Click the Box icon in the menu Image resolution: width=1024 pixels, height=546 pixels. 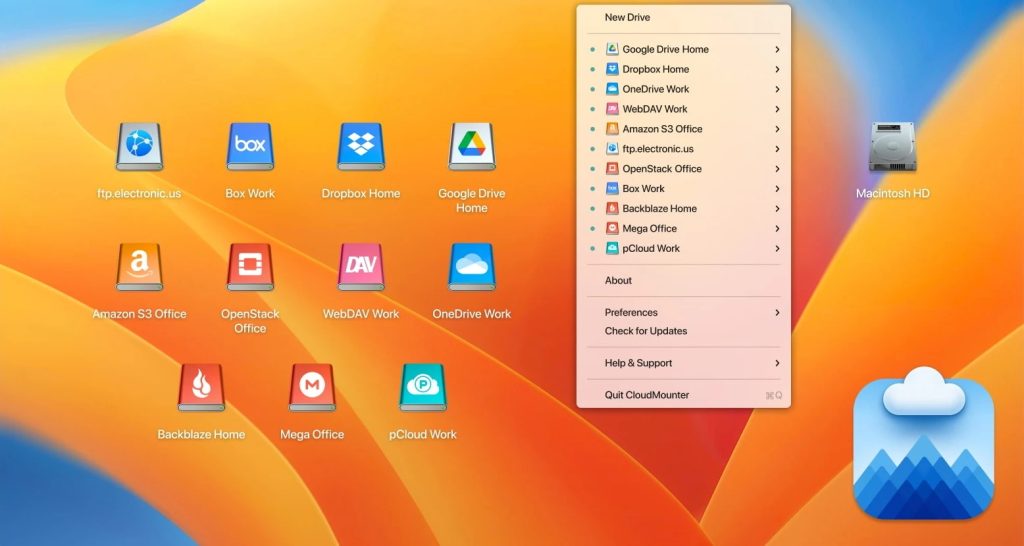tap(612, 188)
